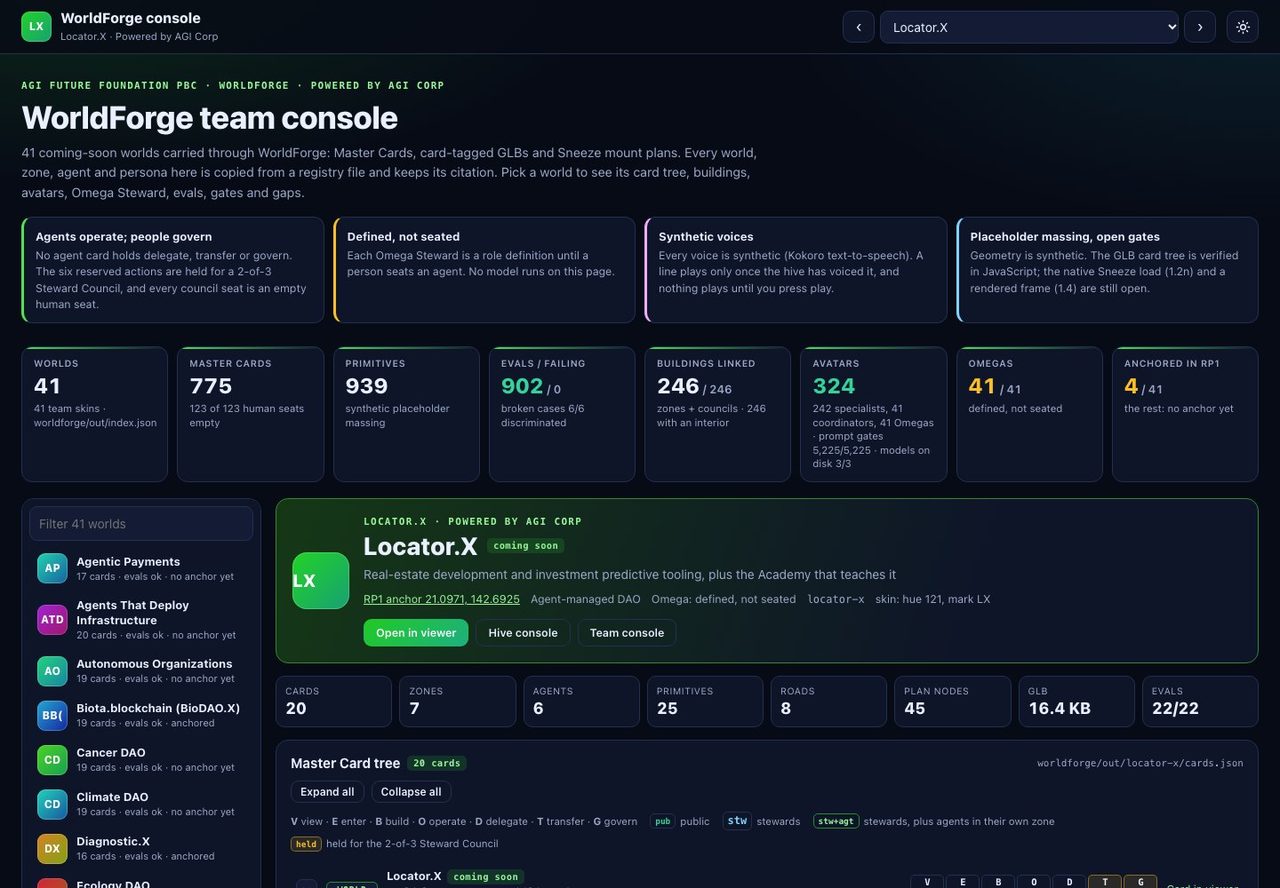1280x888 pixels.
Task: Click the Worlds 41 stat card
Action: coord(95,414)
